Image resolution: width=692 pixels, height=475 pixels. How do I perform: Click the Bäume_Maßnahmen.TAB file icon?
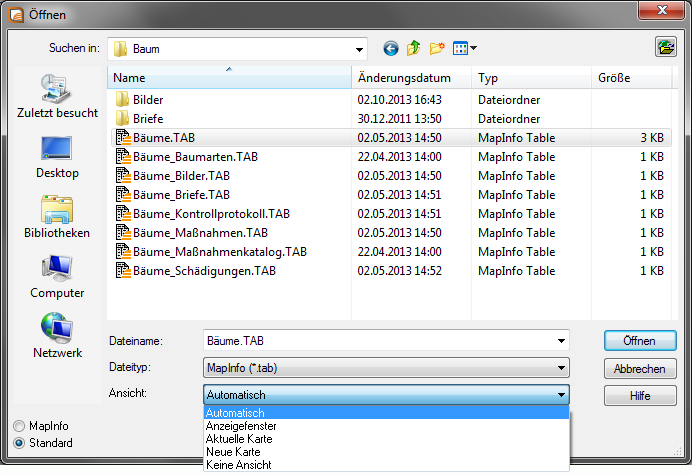(x=123, y=232)
